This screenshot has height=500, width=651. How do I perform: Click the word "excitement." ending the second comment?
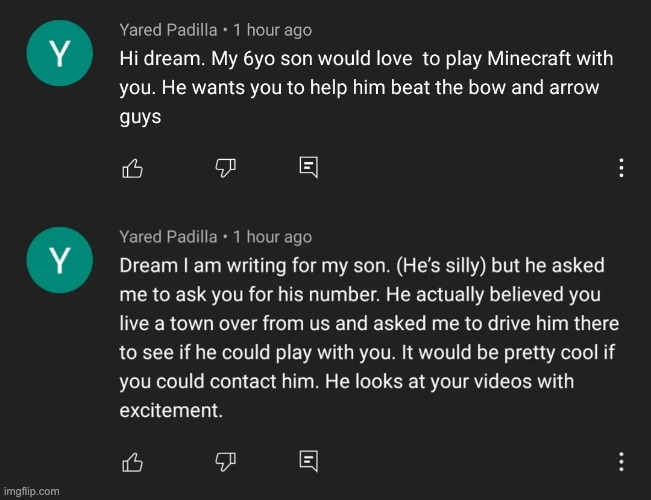pyautogui.click(x=171, y=410)
